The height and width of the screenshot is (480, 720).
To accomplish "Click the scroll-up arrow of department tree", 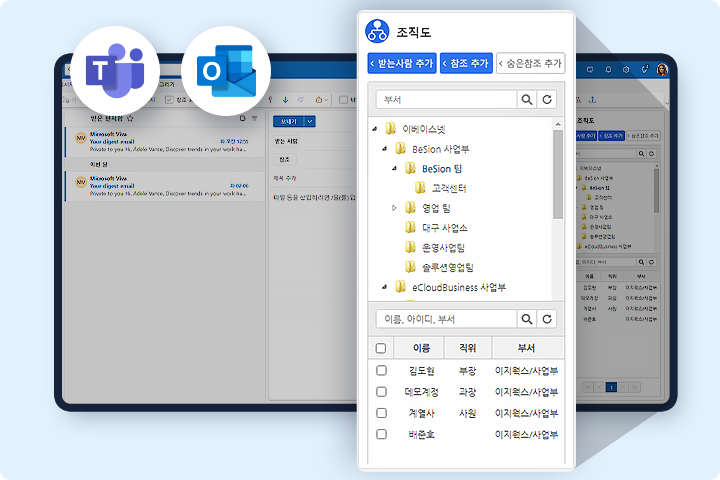I will click(558, 124).
